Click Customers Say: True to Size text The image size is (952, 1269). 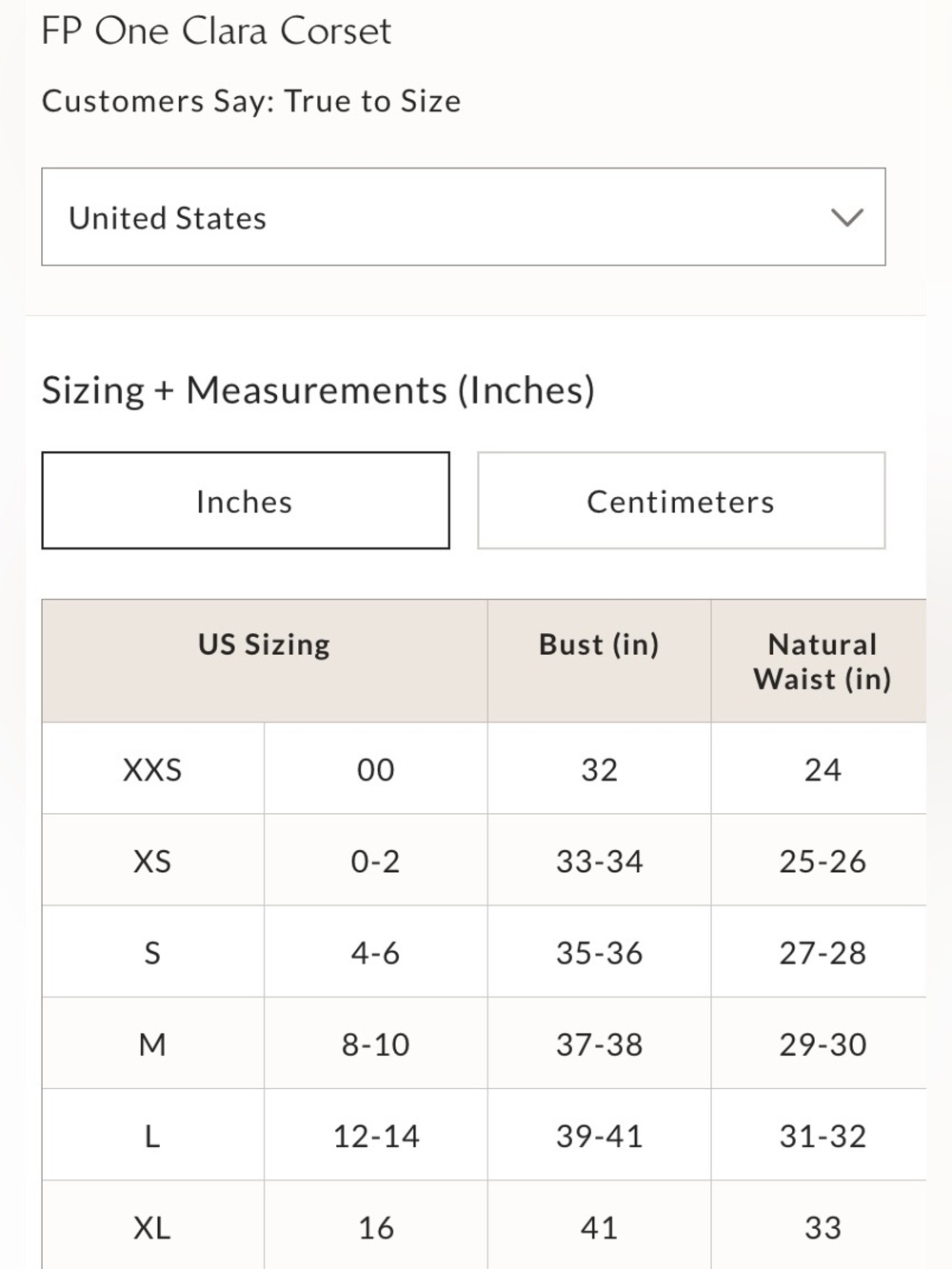(x=251, y=101)
